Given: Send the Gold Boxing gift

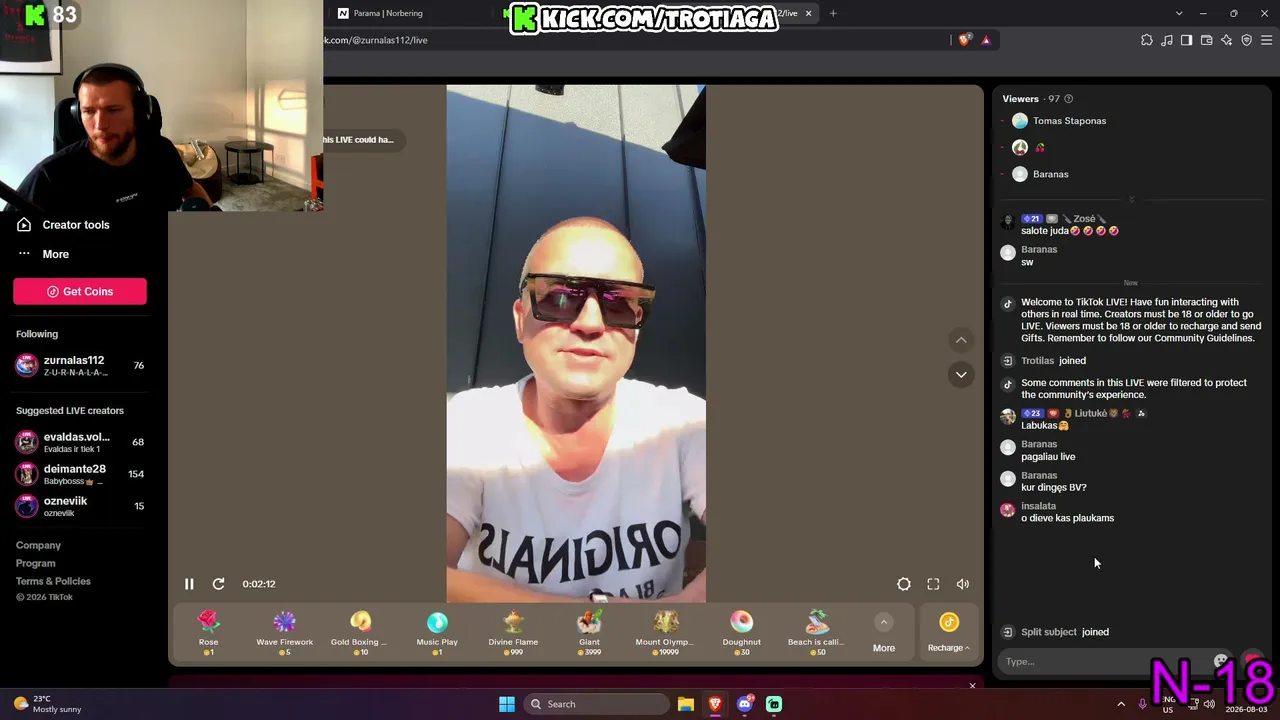Looking at the screenshot, I should point(360,633).
